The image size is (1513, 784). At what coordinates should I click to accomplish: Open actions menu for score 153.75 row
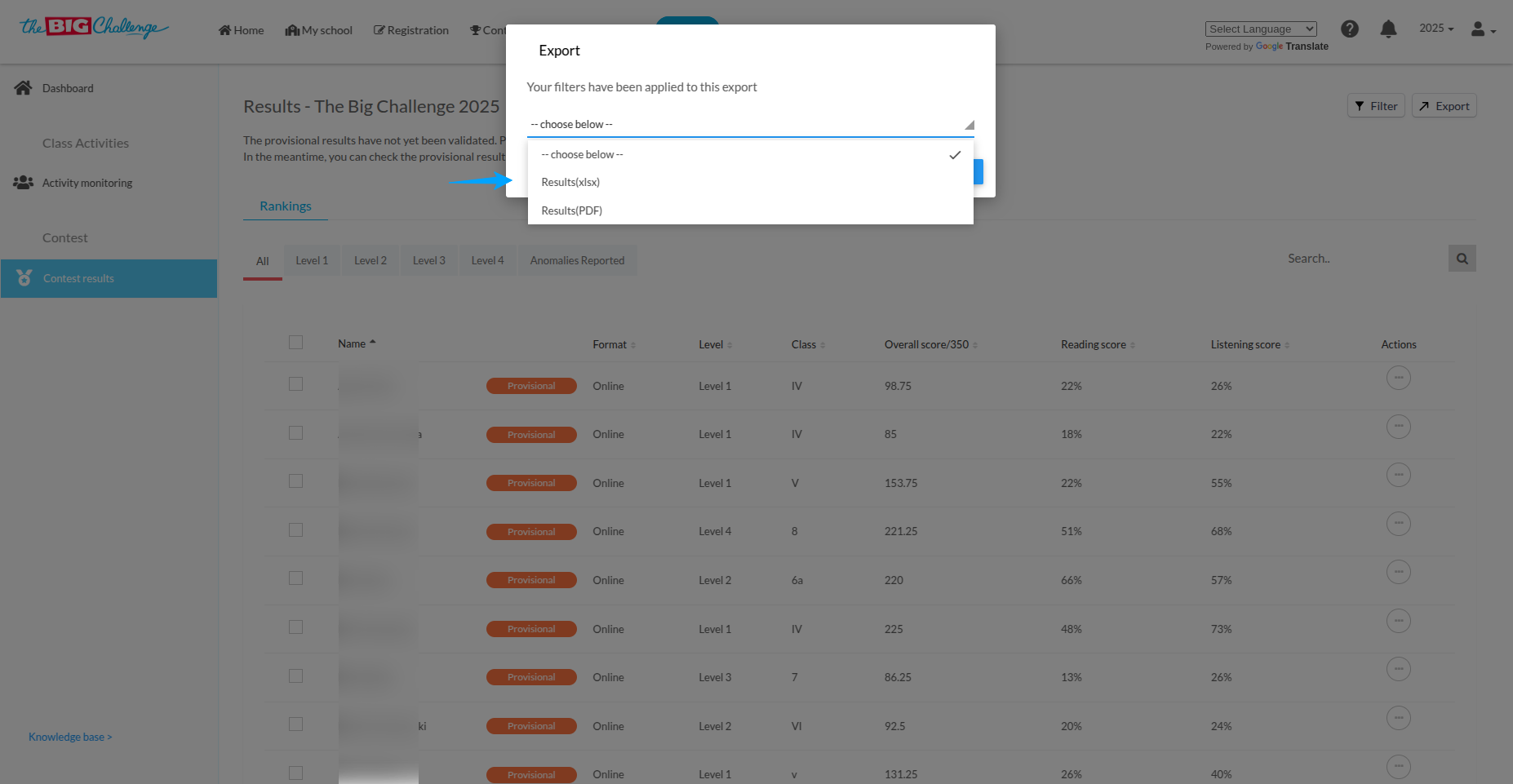[1399, 475]
